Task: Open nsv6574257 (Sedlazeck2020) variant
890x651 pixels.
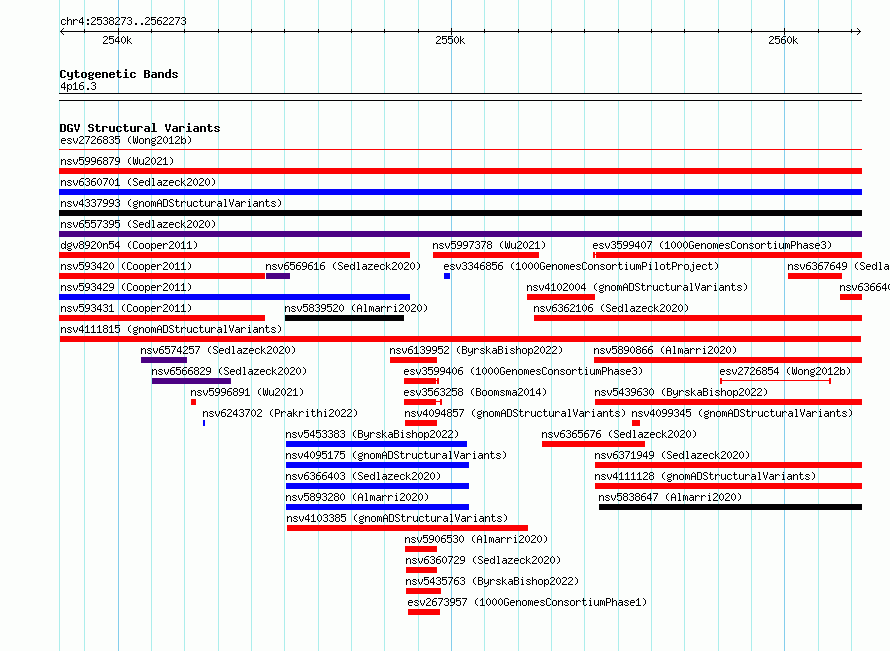Action: pos(218,350)
